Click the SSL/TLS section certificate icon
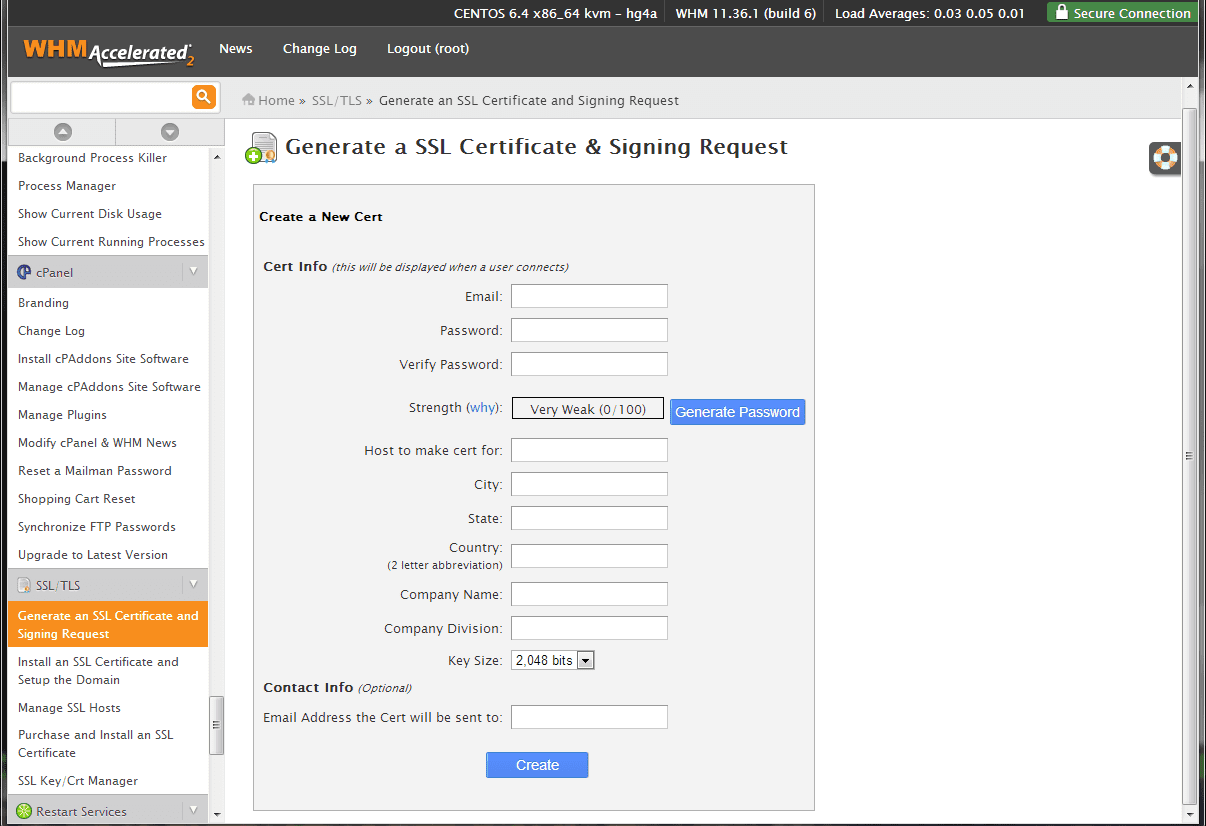The width and height of the screenshot is (1206, 826). tap(24, 585)
